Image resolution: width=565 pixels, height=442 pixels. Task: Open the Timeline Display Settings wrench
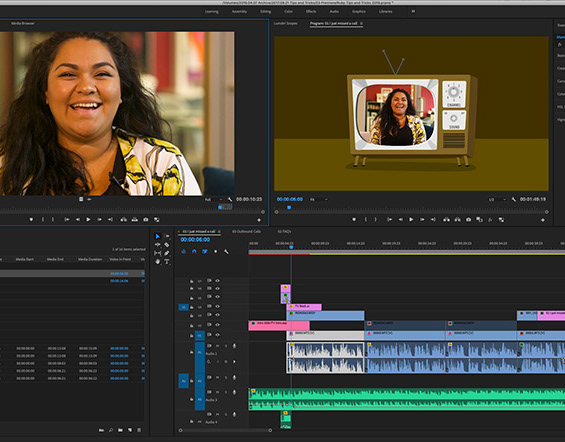[226, 251]
